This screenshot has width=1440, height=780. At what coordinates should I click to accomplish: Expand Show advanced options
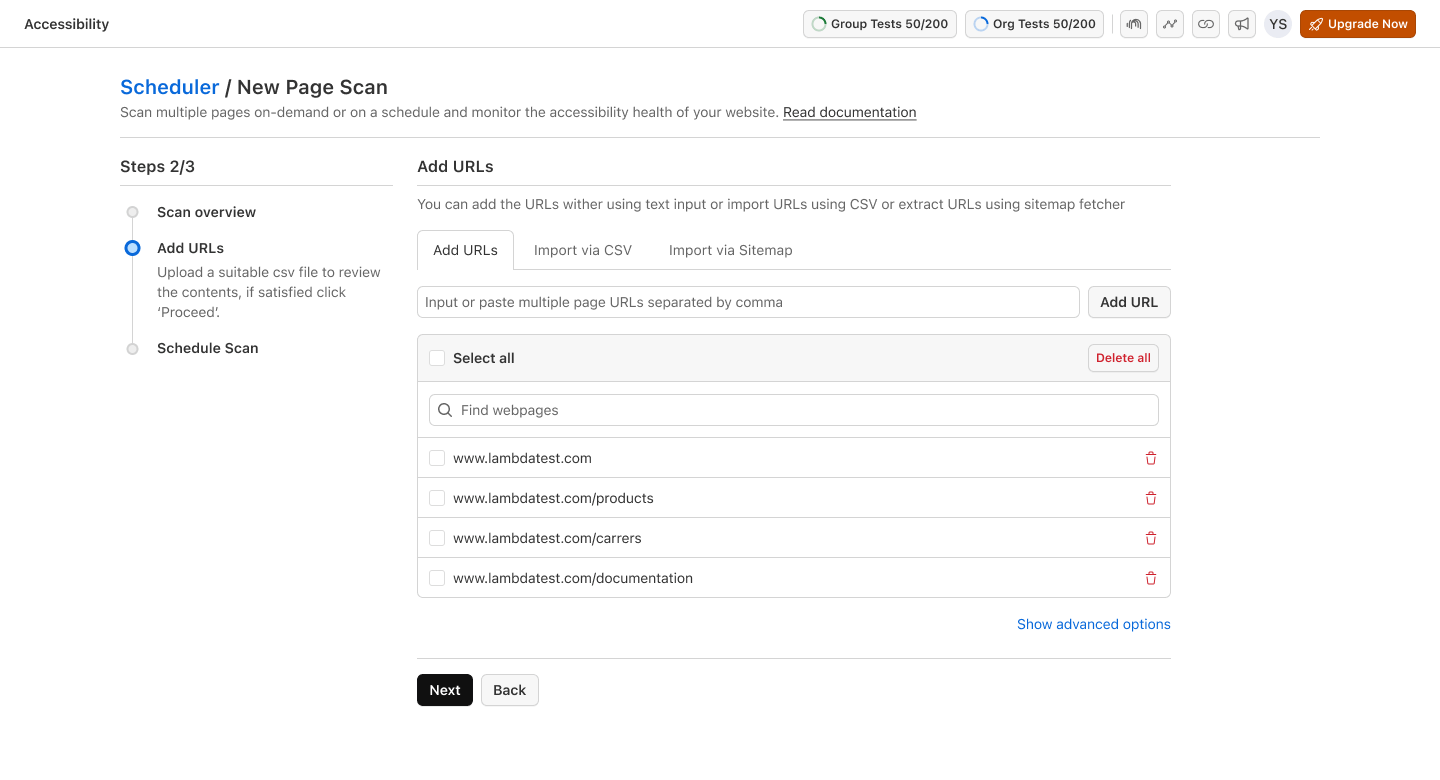point(1093,624)
